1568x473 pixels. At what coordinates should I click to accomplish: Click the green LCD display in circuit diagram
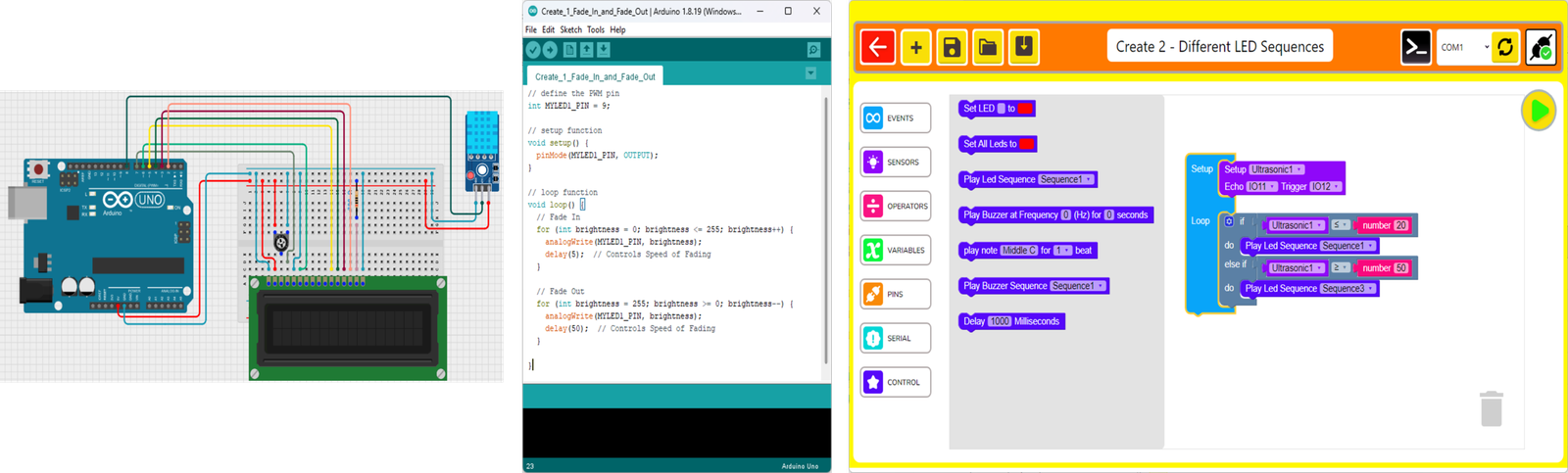tap(349, 329)
